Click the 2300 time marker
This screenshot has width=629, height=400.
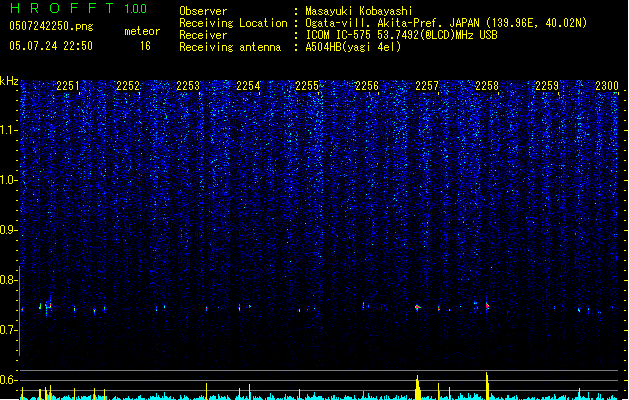coord(607,86)
